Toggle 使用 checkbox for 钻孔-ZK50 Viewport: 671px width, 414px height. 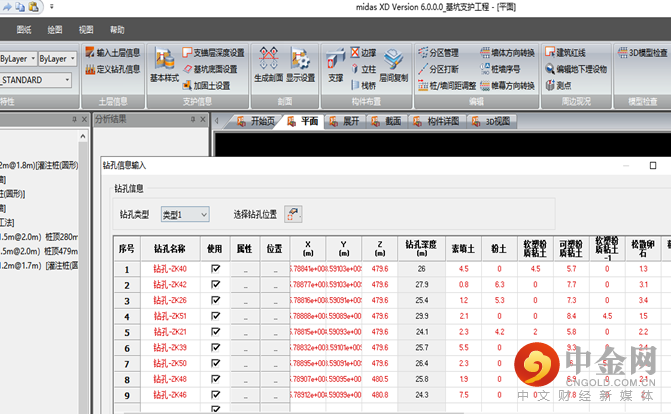(216, 363)
